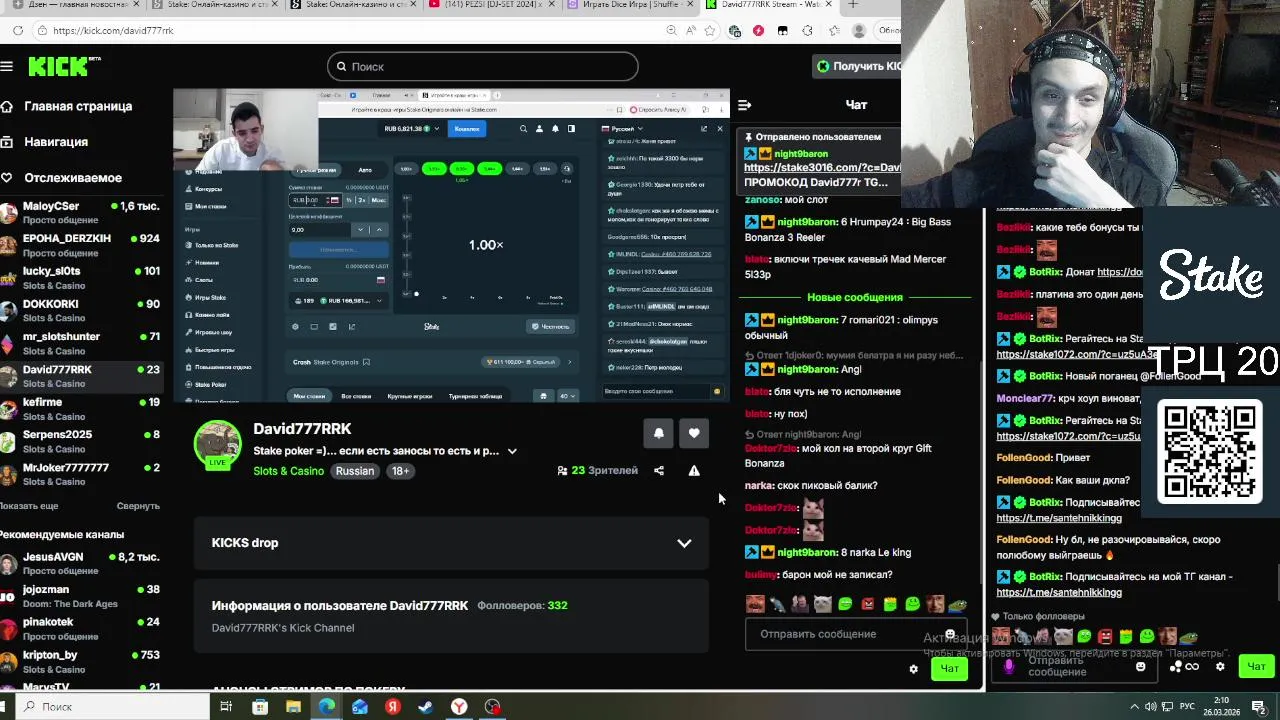Follow channel with the heart button
The width and height of the screenshot is (1280, 720).
coord(694,433)
